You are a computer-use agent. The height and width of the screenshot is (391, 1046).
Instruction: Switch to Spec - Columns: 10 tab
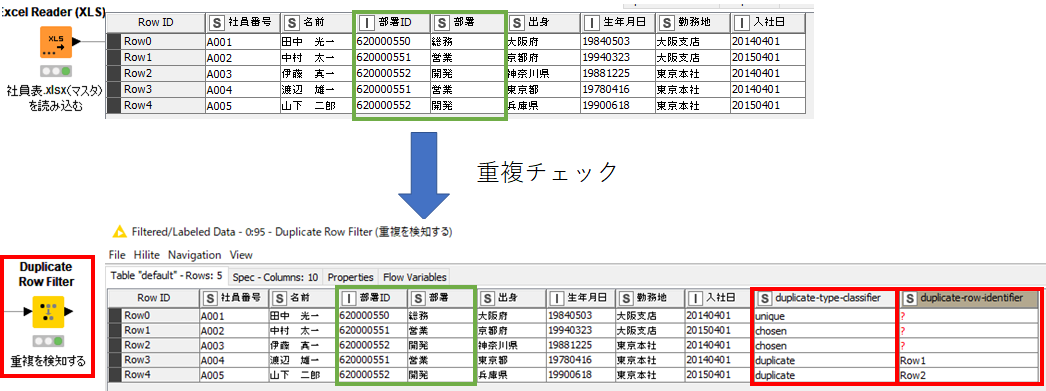(x=275, y=276)
